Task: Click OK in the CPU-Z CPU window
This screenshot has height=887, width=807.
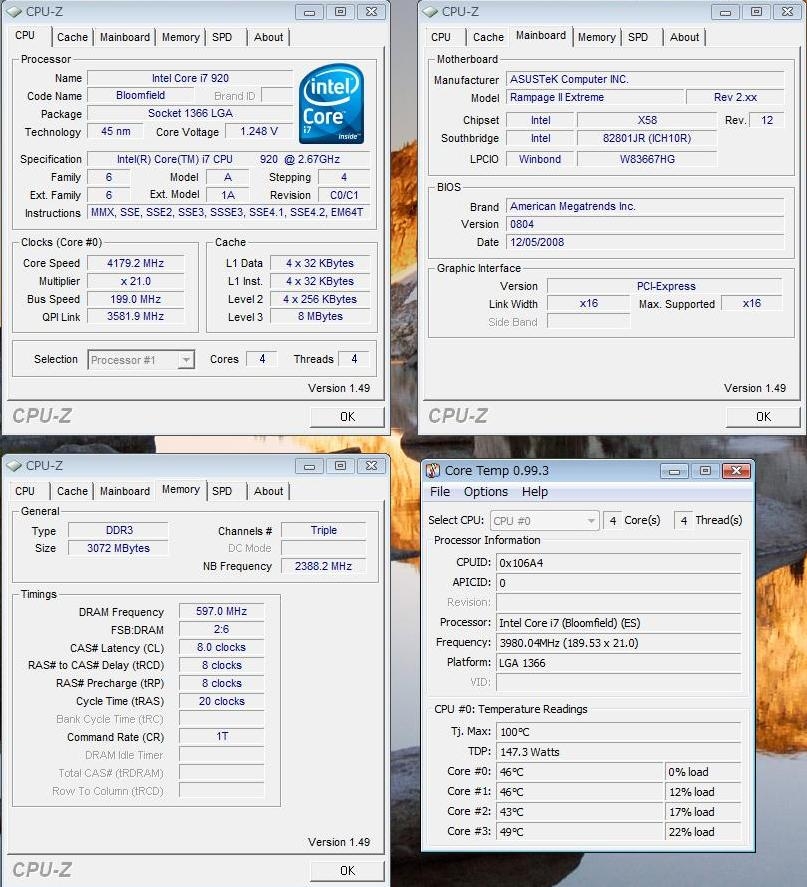Action: coord(347,417)
